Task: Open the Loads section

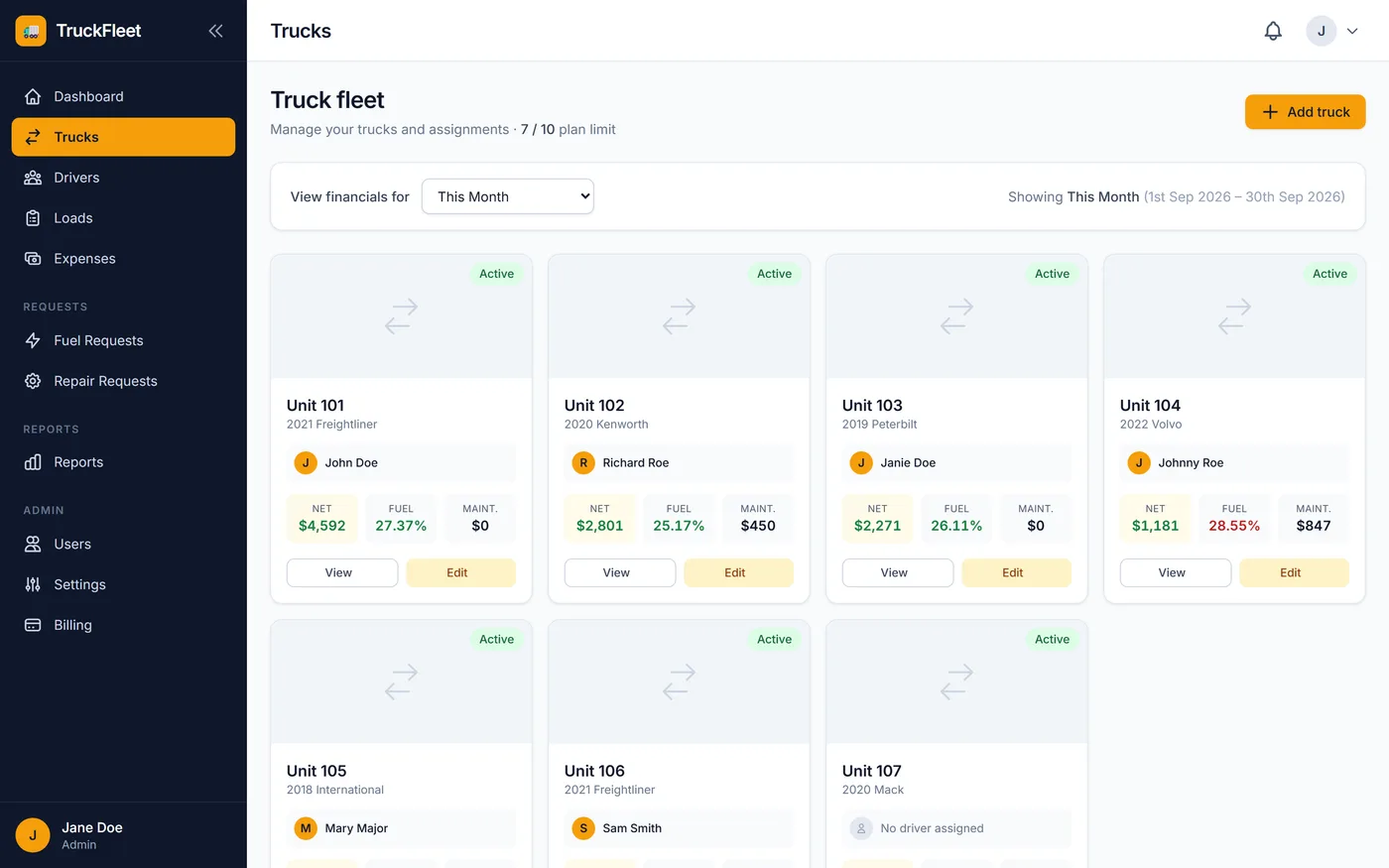Action: (123, 218)
